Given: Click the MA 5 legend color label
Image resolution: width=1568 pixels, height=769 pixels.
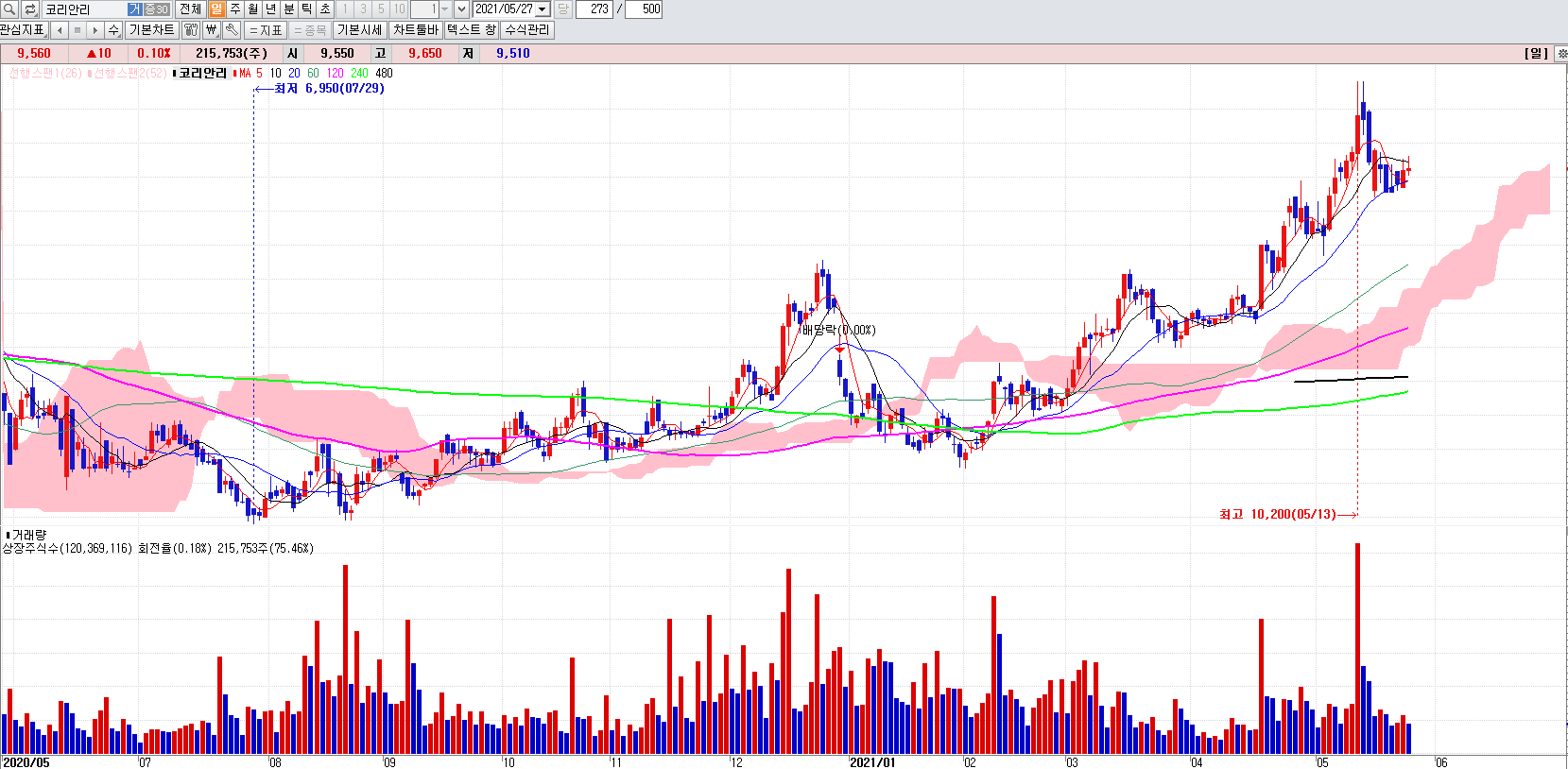Looking at the screenshot, I should click(250, 73).
